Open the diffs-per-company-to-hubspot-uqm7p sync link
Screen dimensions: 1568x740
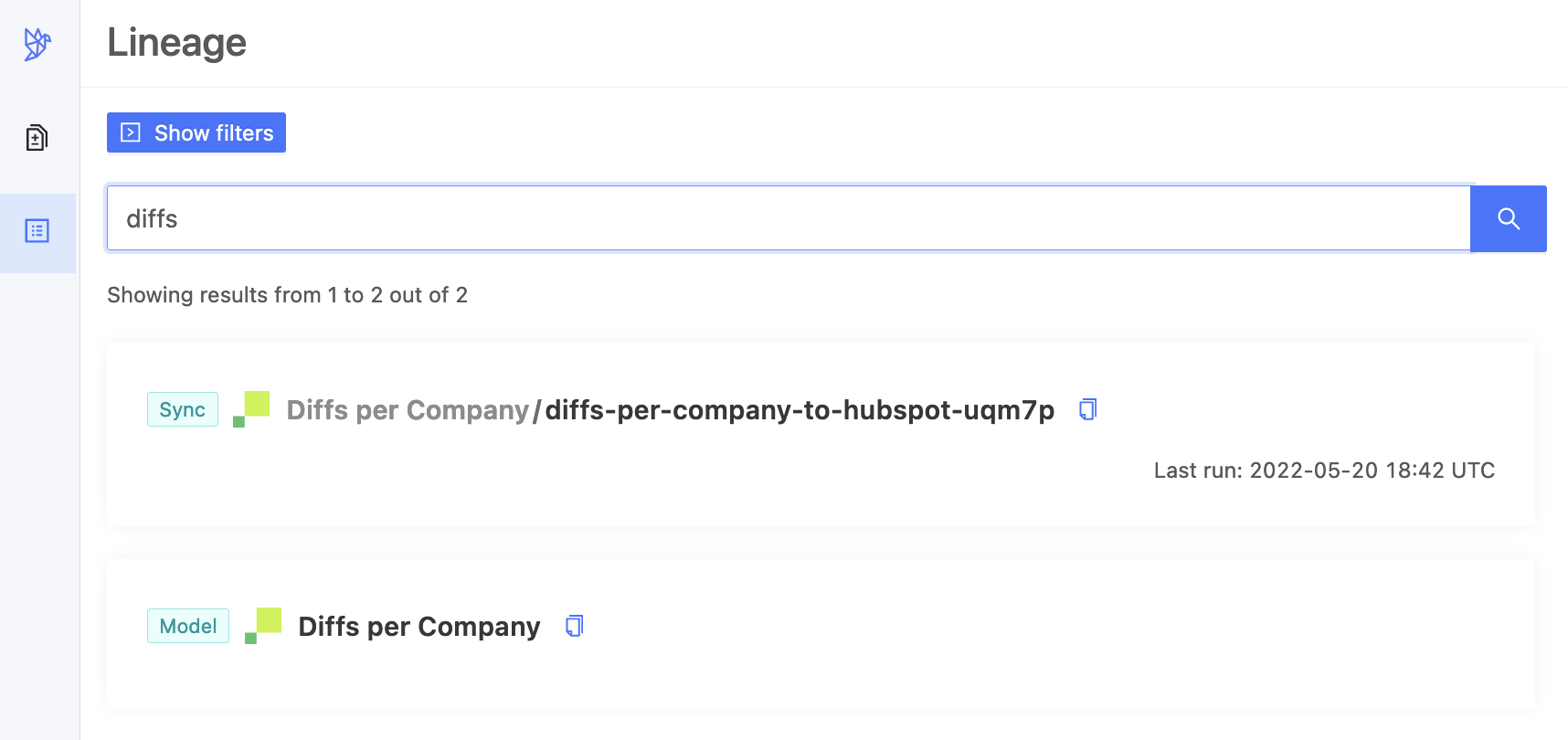pos(800,410)
